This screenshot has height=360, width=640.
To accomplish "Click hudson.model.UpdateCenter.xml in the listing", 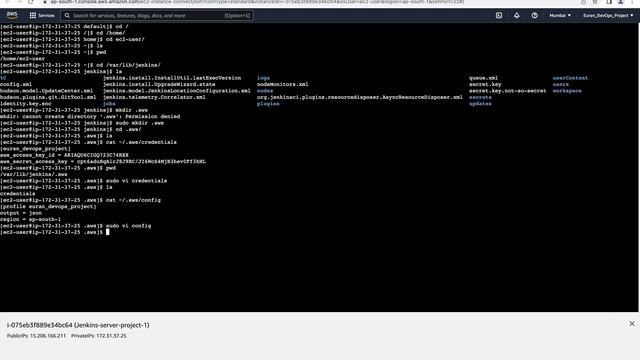I will click(47, 91).
